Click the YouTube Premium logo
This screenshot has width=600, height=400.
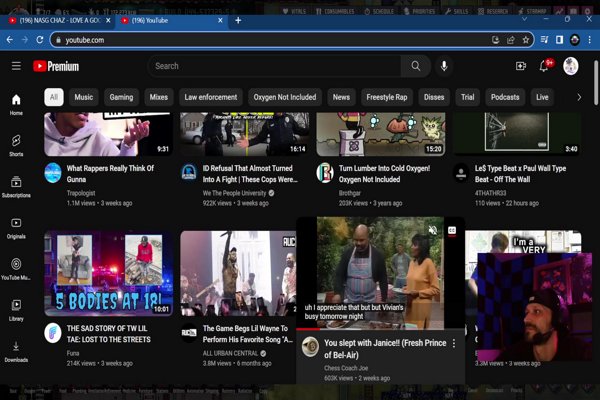(56, 66)
